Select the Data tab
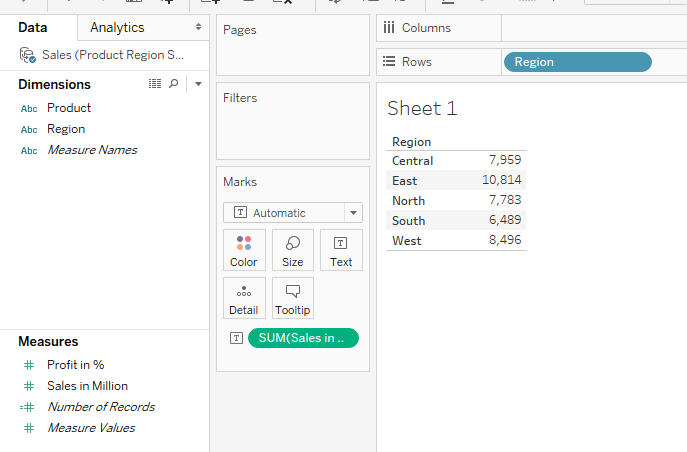The height and width of the screenshot is (452, 687). 33,28
